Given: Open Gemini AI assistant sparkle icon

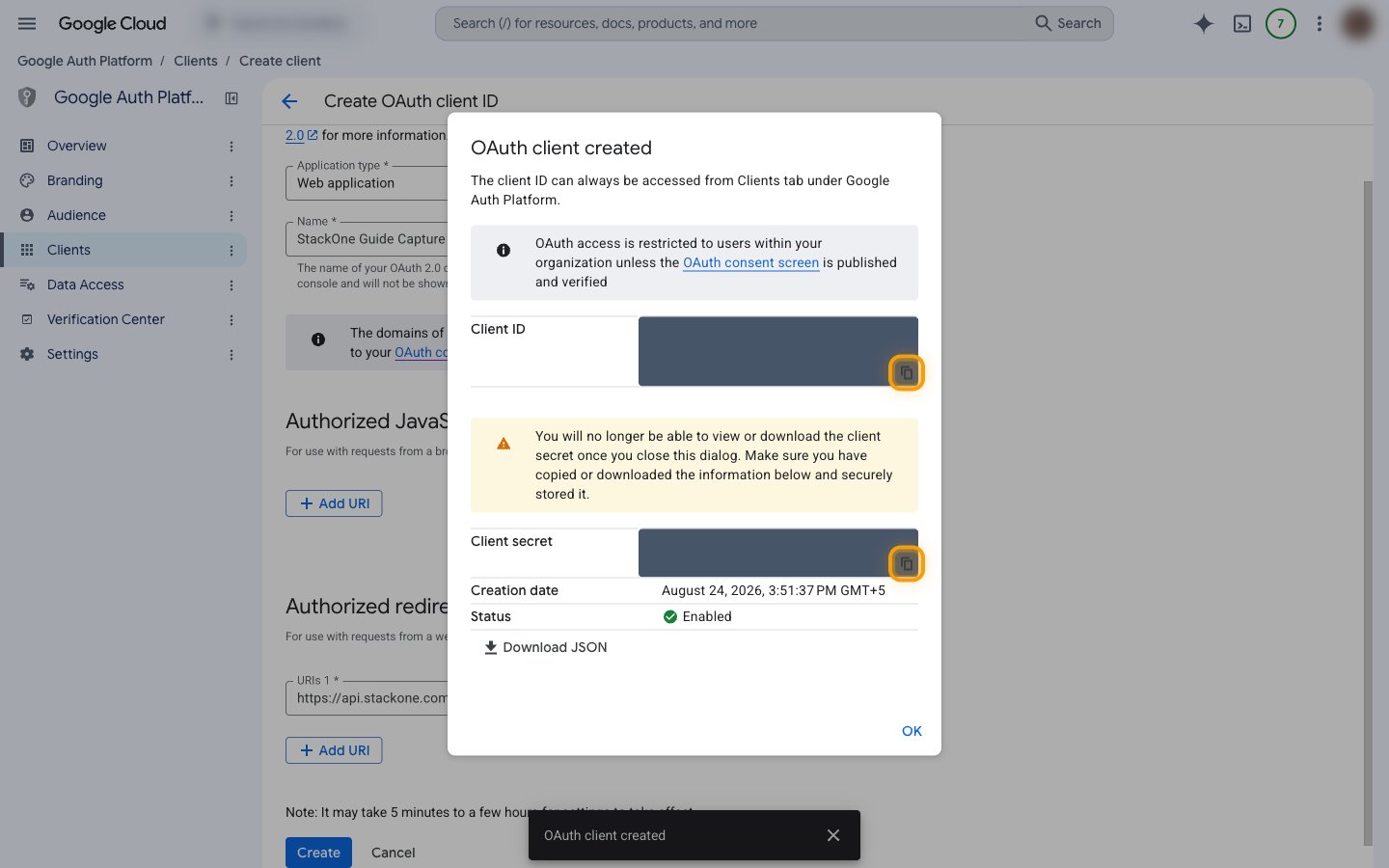Looking at the screenshot, I should pos(1203,23).
